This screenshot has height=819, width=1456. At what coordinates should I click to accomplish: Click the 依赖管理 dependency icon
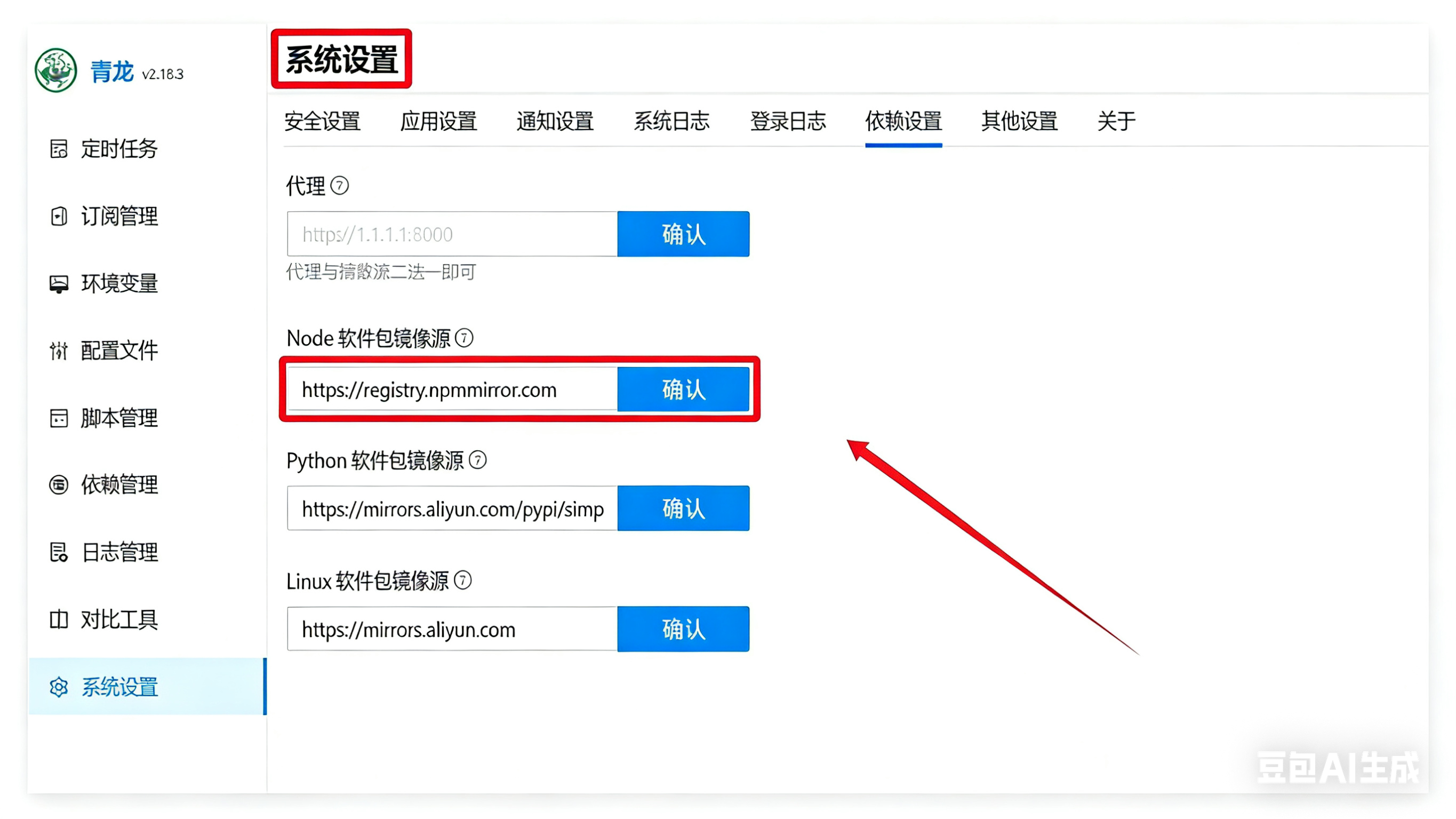59,484
